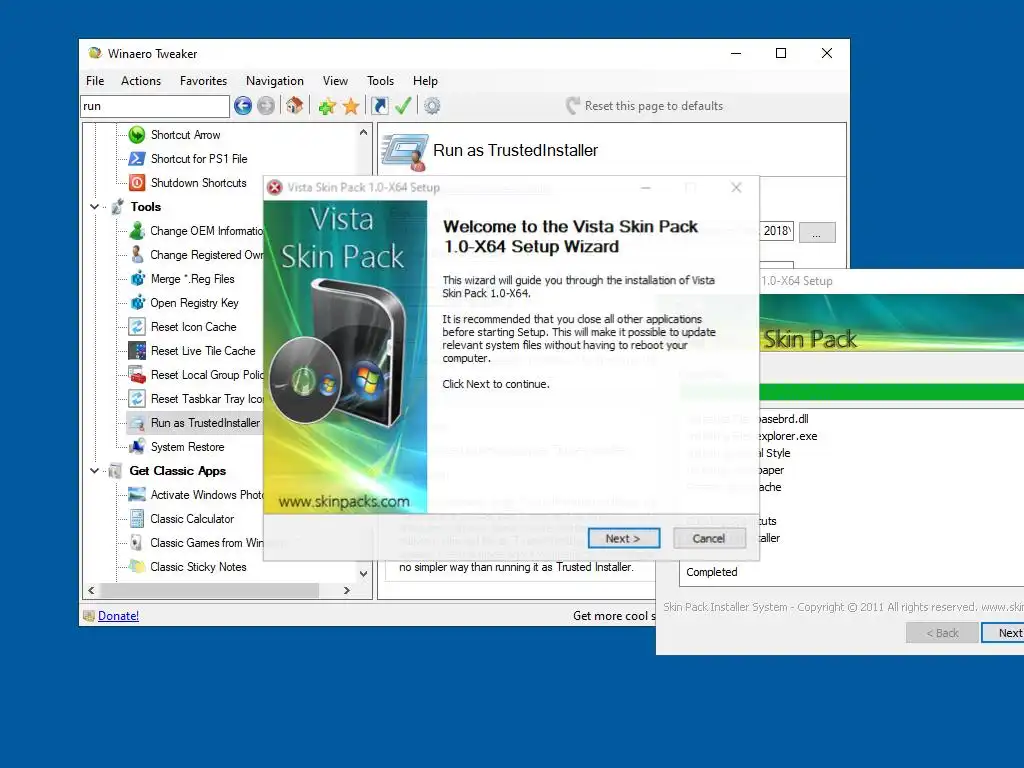Click the www.skinpacks.com banner text
This screenshot has width=1024, height=768.
[344, 502]
